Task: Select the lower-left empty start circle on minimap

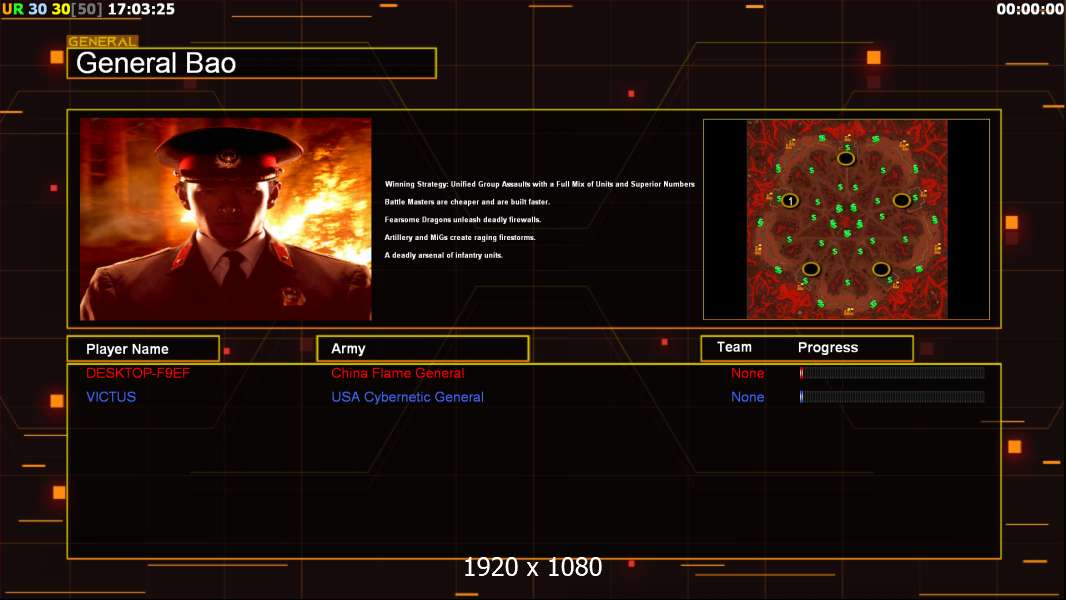Action: (810, 269)
